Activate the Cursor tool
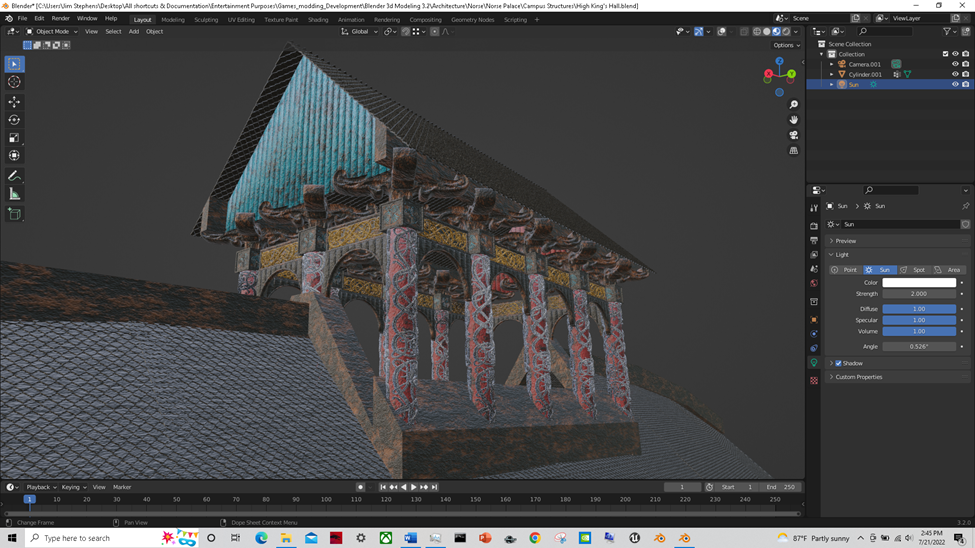975x548 pixels. [x=14, y=82]
